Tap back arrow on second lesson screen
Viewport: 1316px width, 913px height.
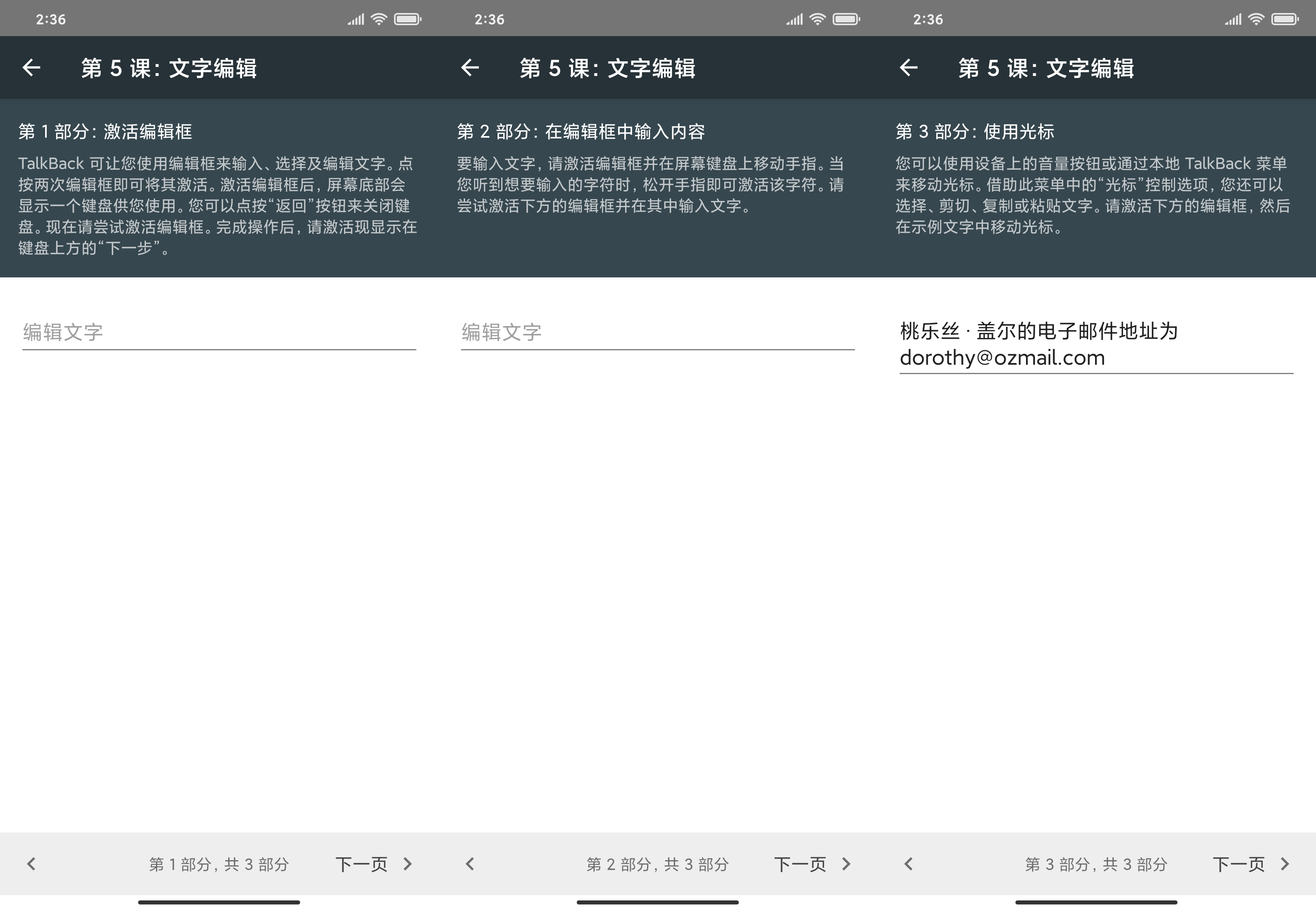pos(470,68)
